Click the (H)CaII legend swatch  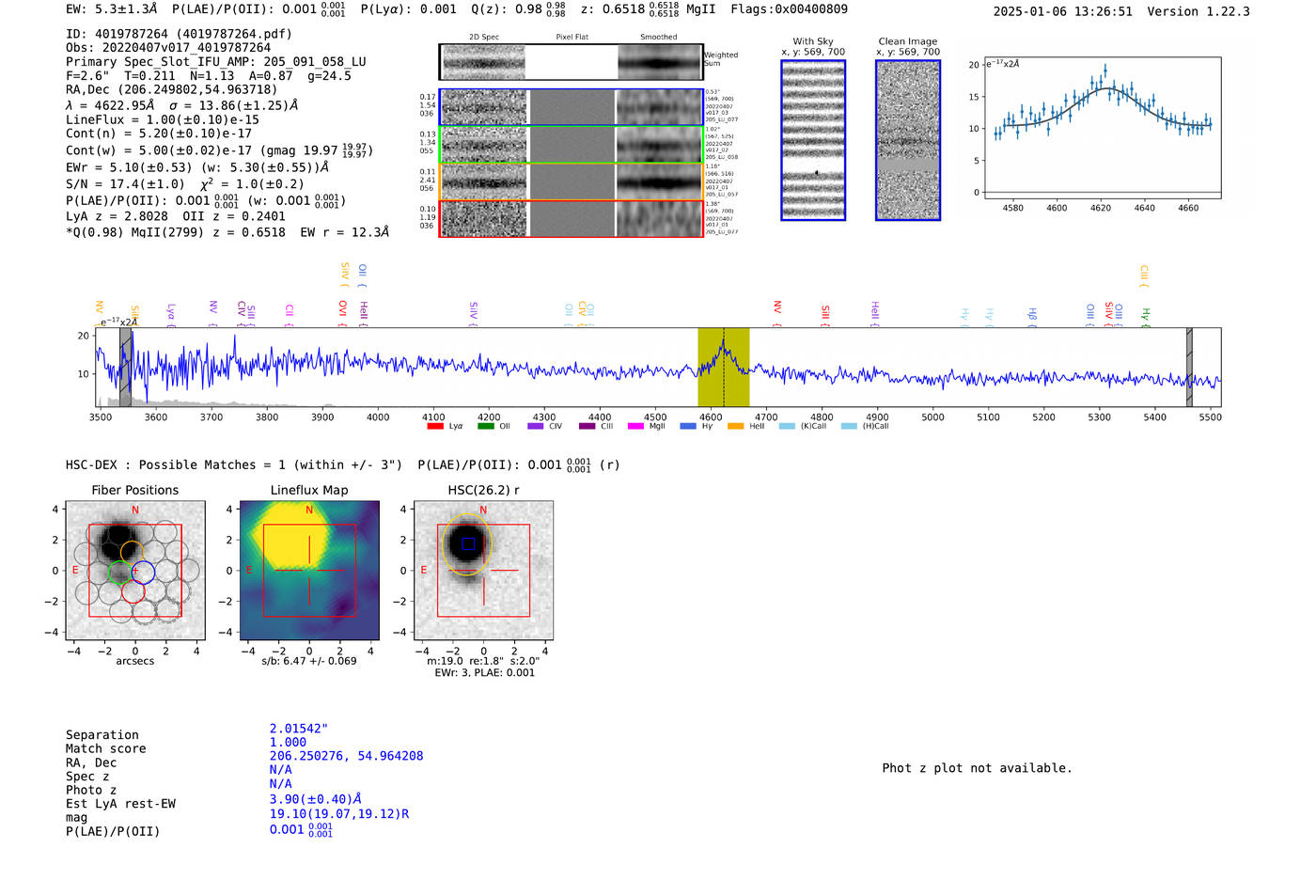click(849, 426)
